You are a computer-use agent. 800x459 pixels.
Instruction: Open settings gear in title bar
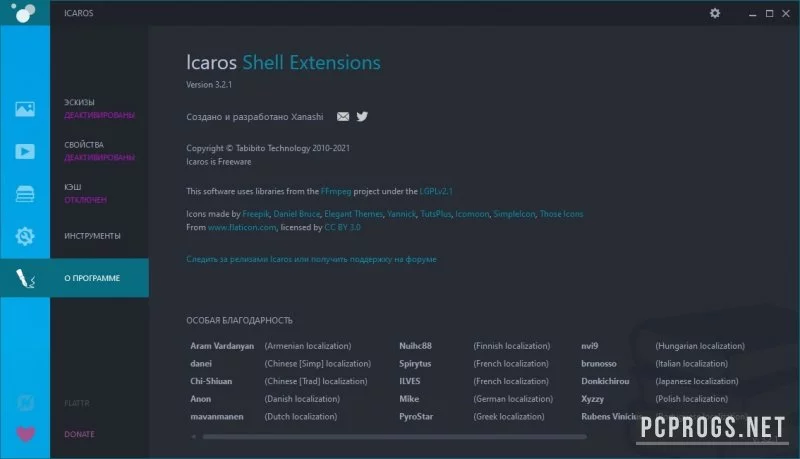pyautogui.click(x=715, y=13)
